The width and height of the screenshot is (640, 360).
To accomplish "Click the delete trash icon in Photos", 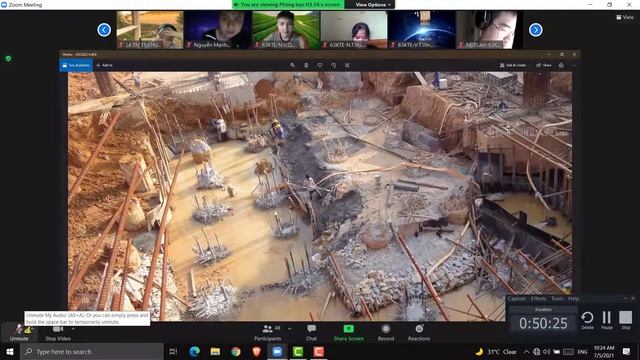I will [x=306, y=65].
